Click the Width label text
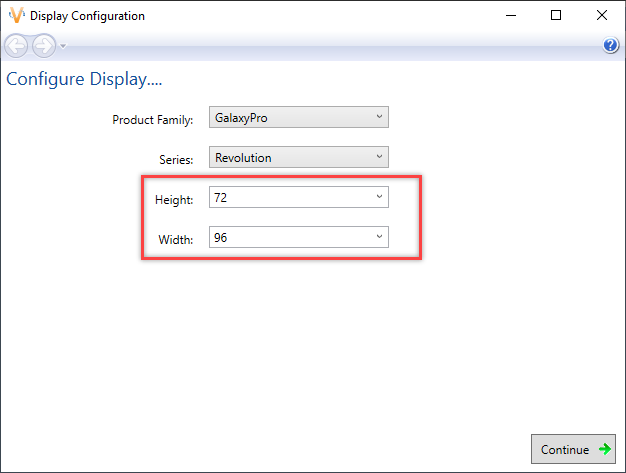Image resolution: width=626 pixels, height=473 pixels. (176, 240)
